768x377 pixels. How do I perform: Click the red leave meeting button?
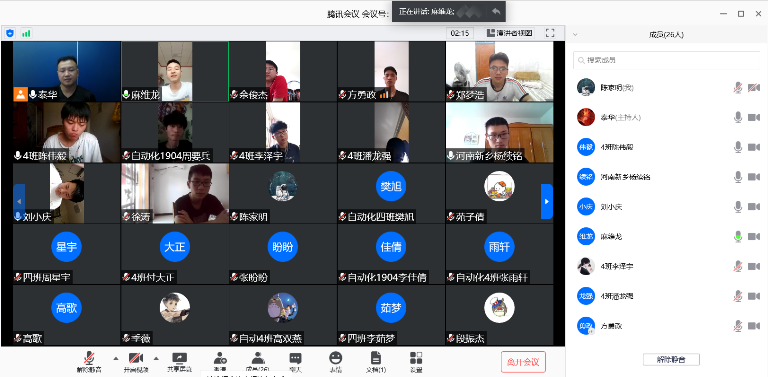pos(523,362)
